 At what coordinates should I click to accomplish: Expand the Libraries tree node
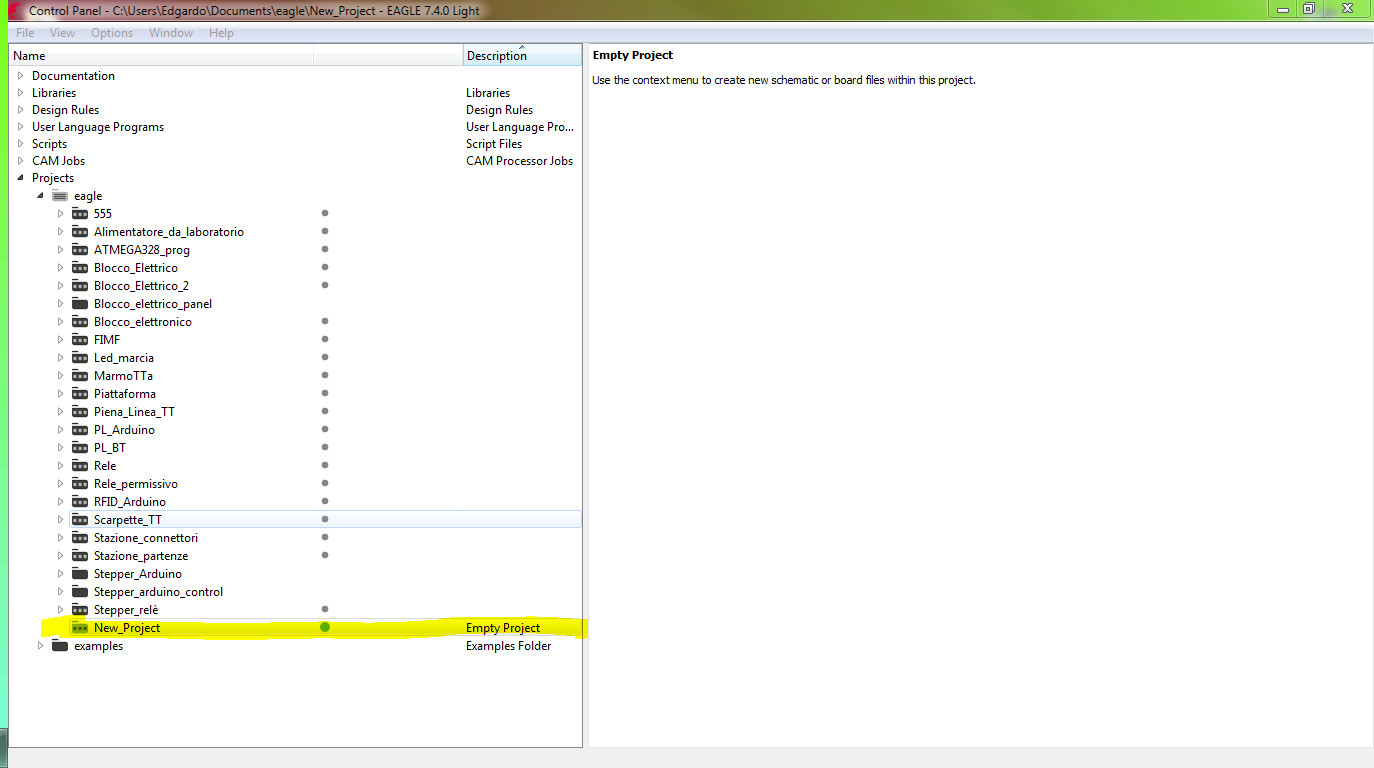pyautogui.click(x=20, y=93)
